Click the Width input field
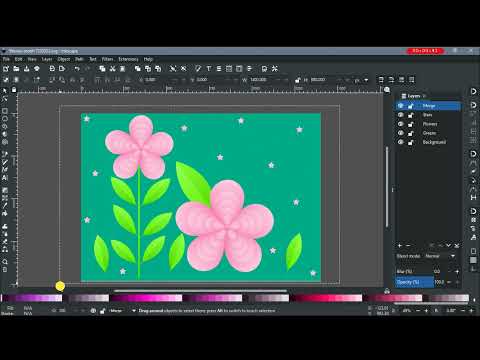Image resolution: width=480 pixels, height=360 pixels. 262,80
